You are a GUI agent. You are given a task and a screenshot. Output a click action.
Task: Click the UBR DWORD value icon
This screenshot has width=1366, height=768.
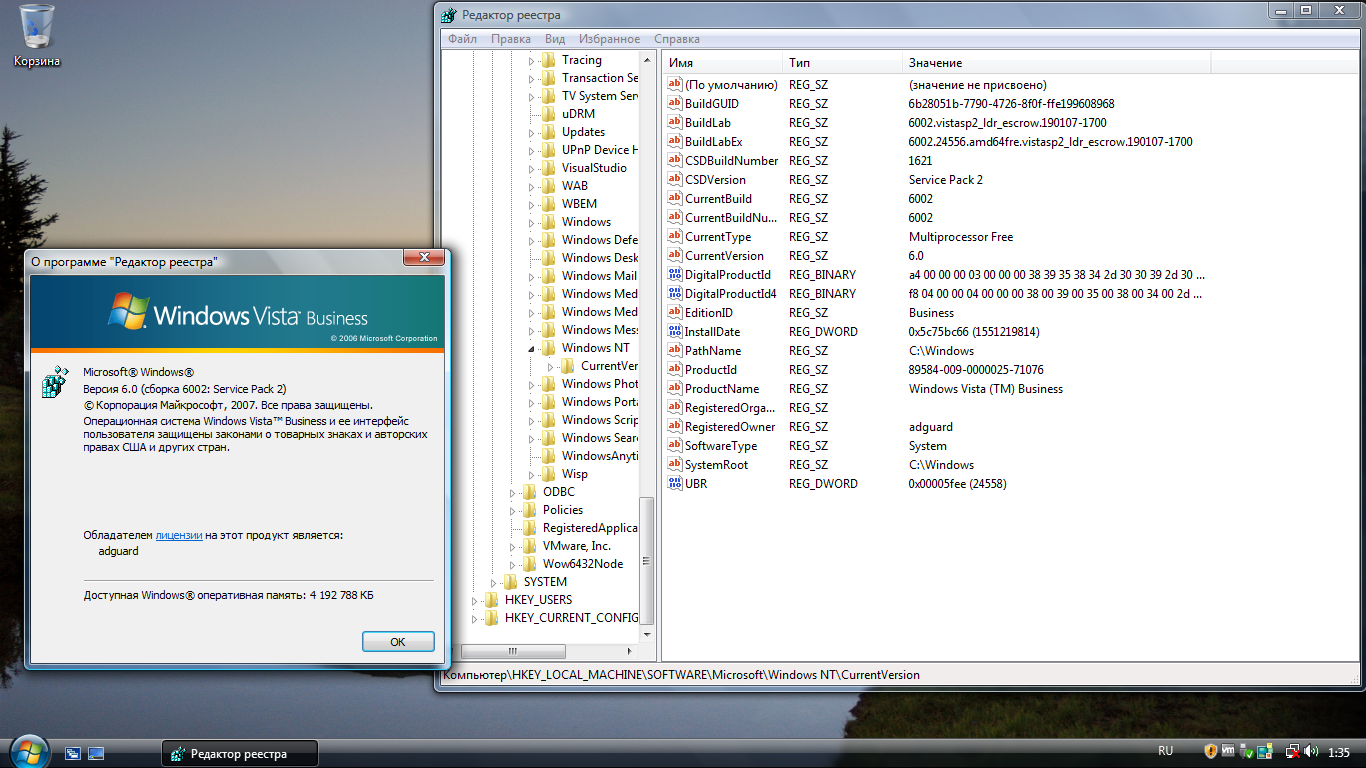675,484
